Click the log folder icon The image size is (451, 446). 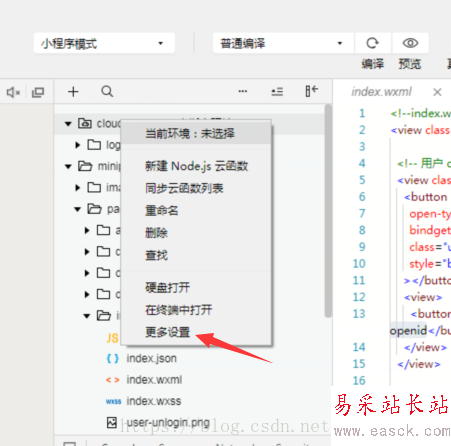click(x=94, y=144)
